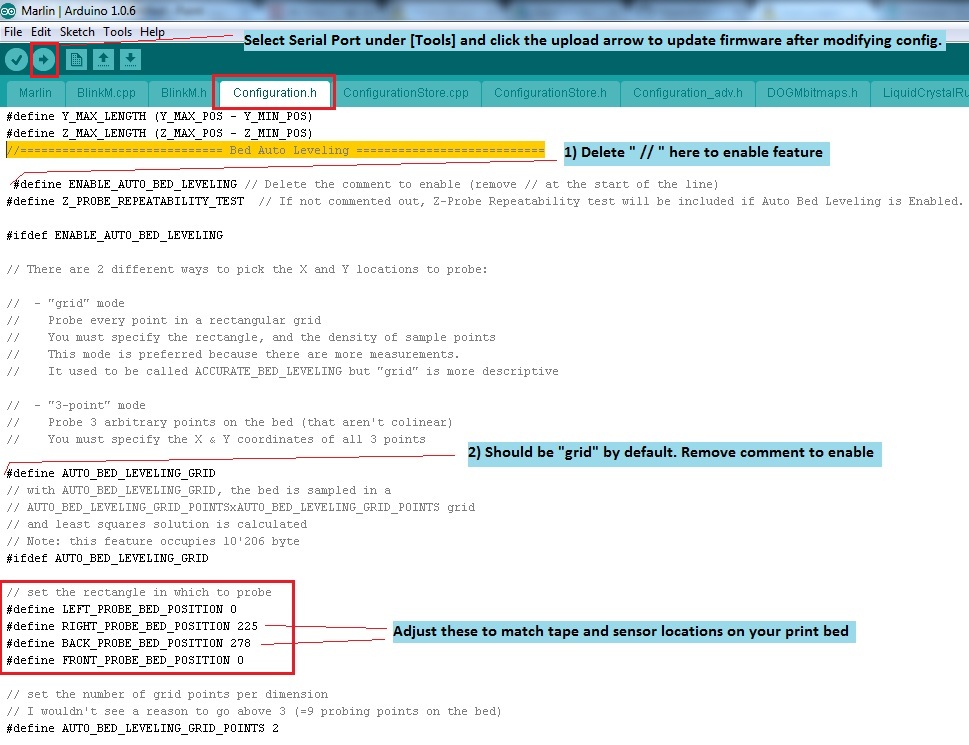Screen dimensions: 969x745
Task: Click the Verify checkmark button
Action: click(16, 60)
